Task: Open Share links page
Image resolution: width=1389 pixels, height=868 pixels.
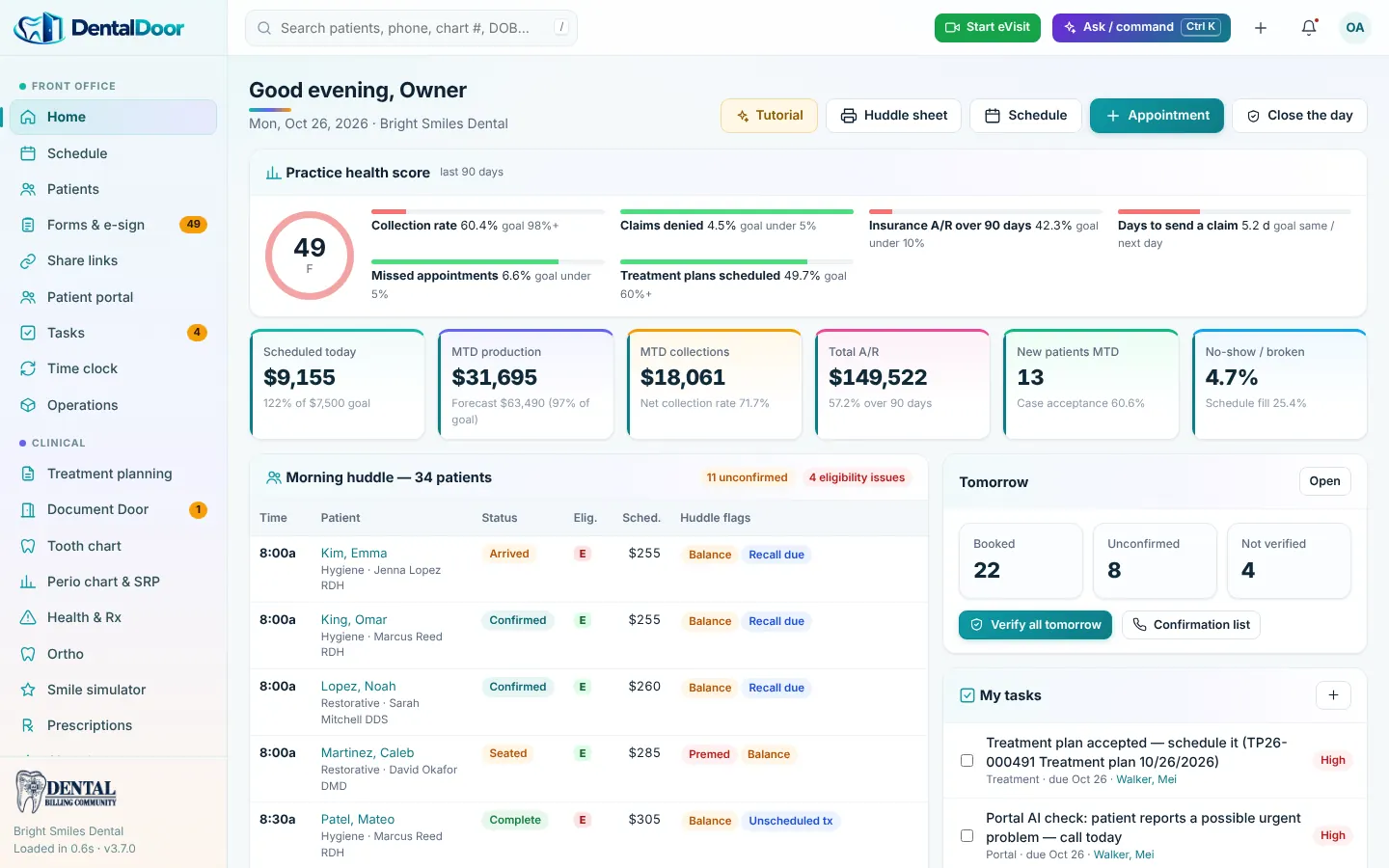Action: point(113,260)
